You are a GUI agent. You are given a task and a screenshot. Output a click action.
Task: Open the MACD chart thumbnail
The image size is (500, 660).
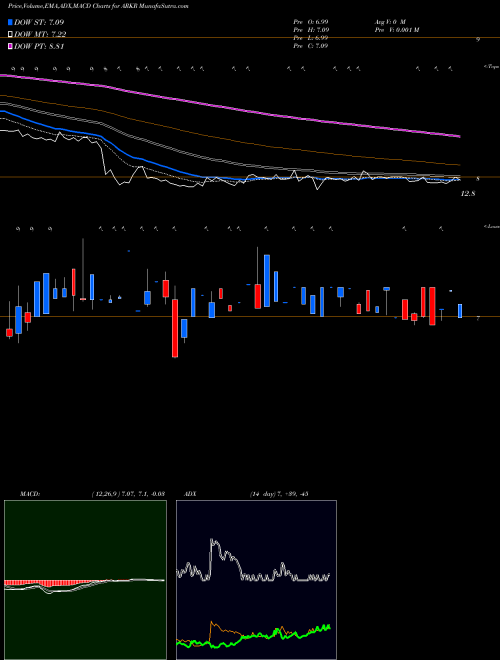[x=85, y=580]
